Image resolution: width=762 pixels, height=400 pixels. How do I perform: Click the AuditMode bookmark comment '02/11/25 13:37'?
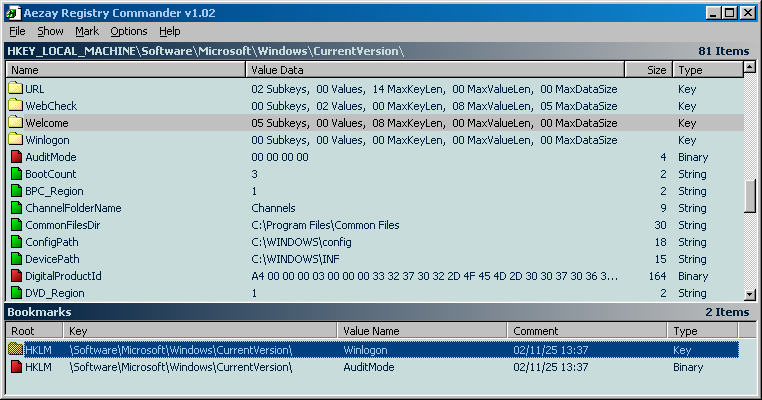(551, 367)
